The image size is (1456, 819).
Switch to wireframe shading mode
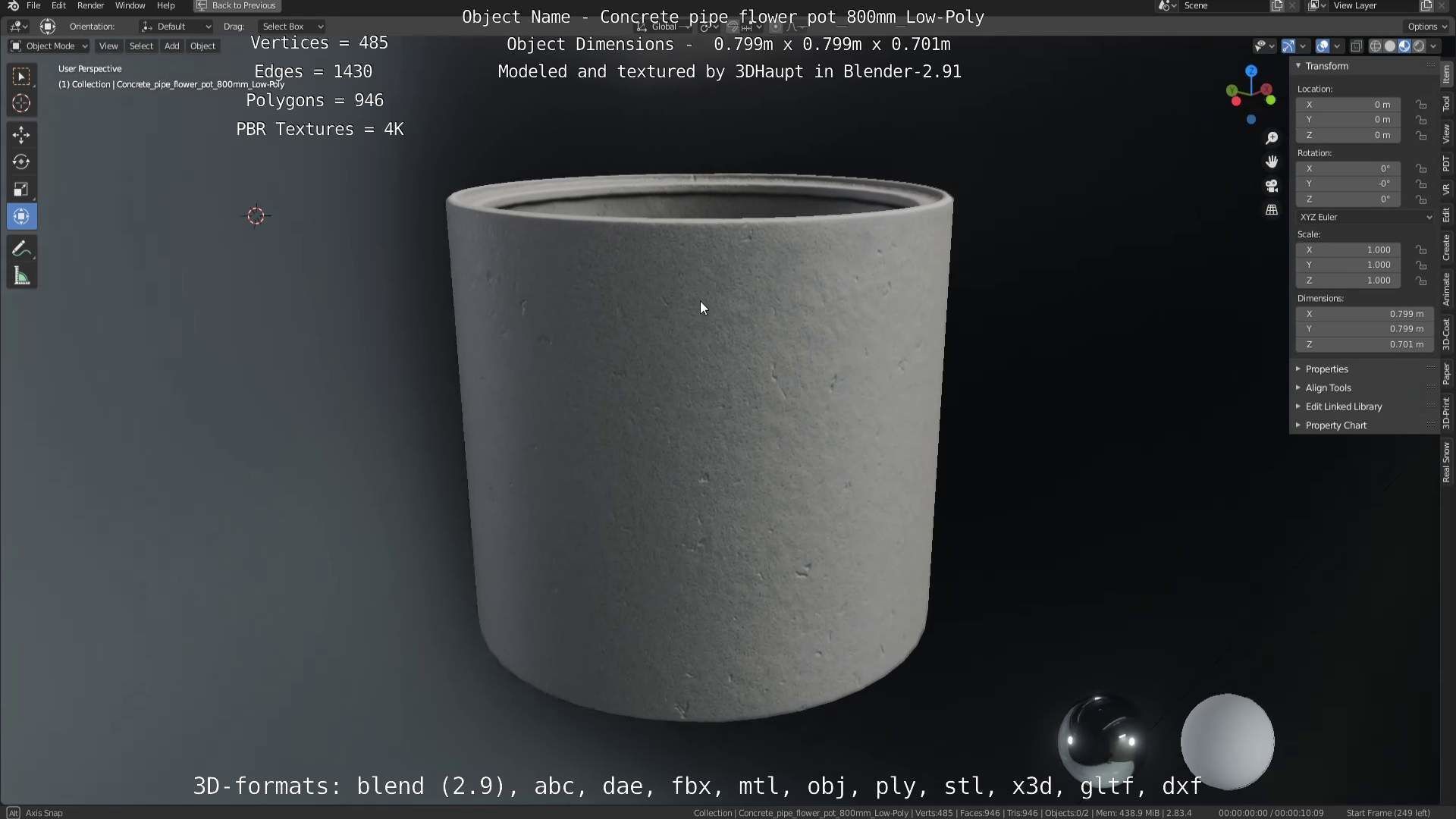coord(1375,46)
